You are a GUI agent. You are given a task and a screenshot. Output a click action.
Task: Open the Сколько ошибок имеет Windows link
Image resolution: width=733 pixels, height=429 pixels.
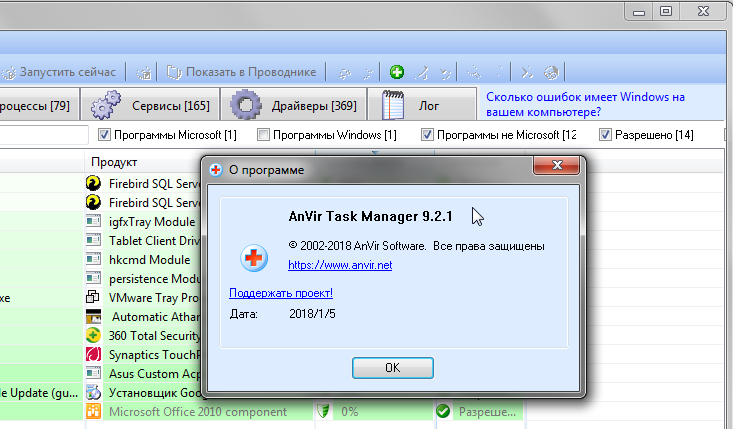pos(585,104)
